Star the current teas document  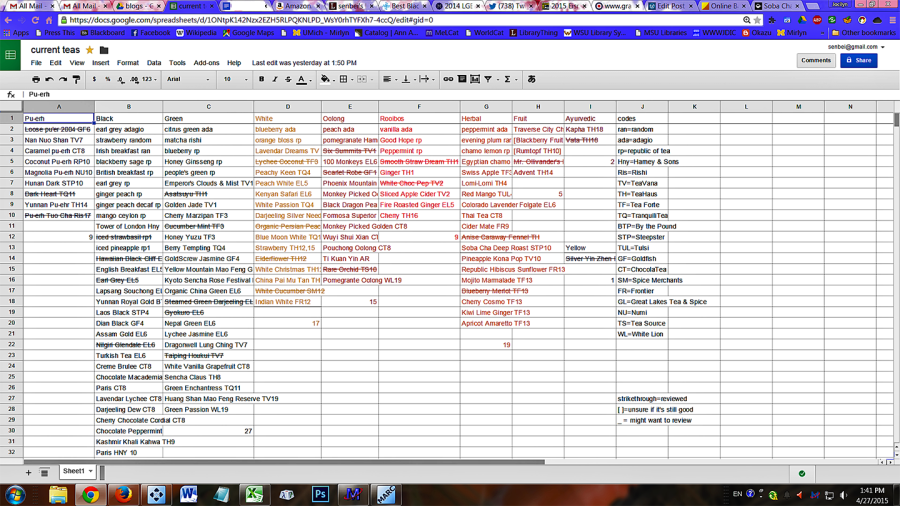point(90,50)
